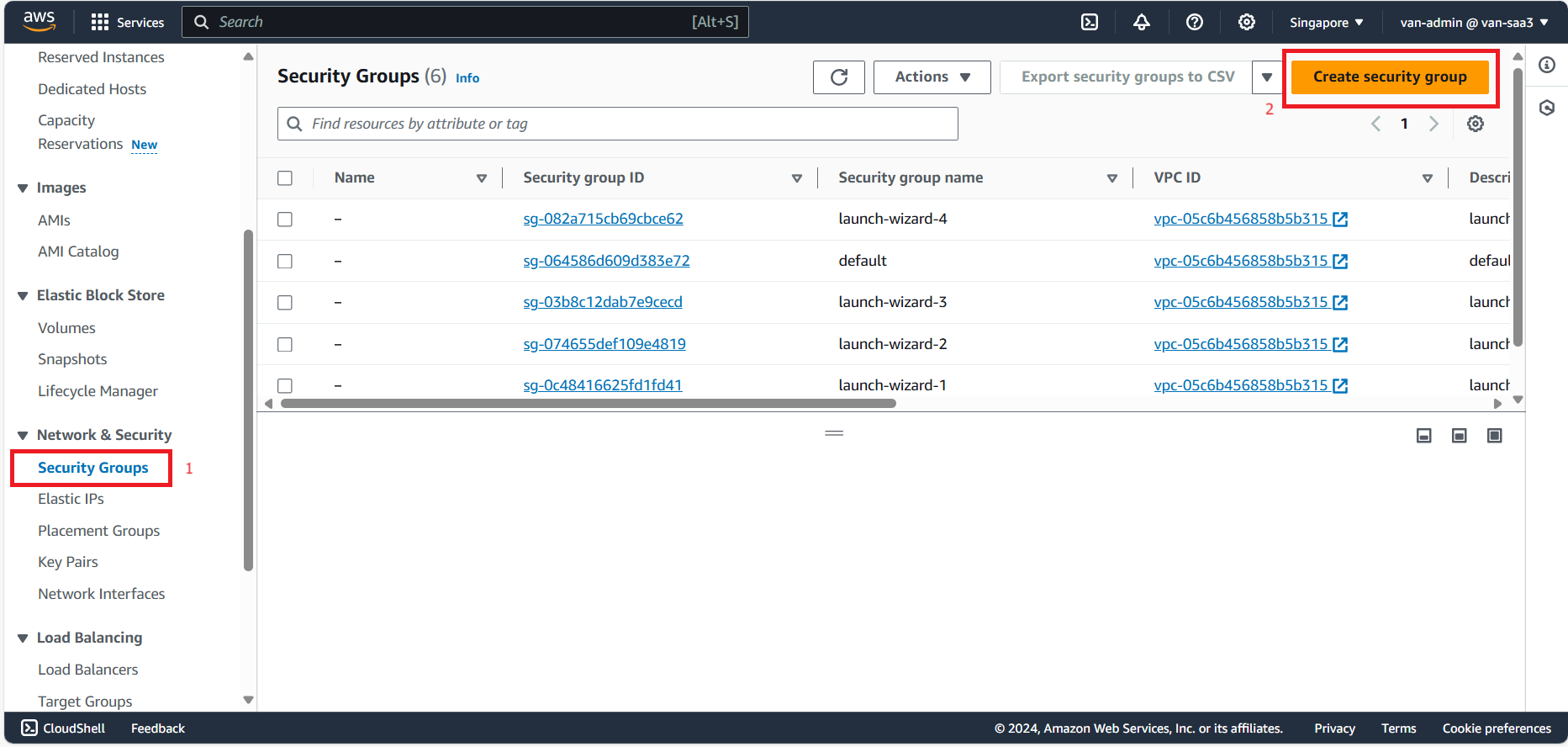Sort by Security group ID column arrow

797,178
